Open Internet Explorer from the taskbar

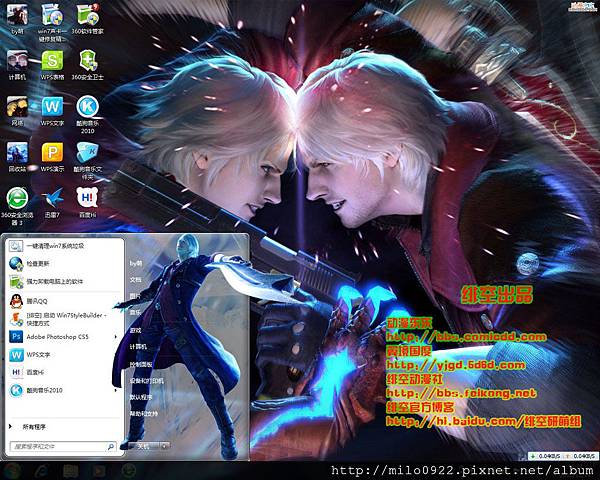(x=42, y=471)
